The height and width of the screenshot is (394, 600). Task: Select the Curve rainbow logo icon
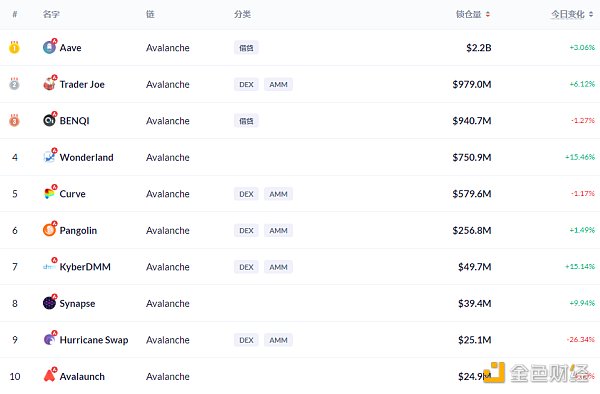49,193
